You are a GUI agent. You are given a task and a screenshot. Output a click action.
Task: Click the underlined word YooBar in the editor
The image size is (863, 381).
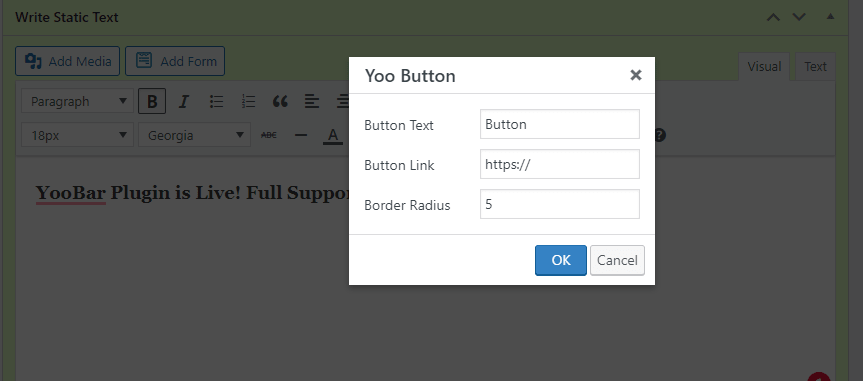(71, 193)
